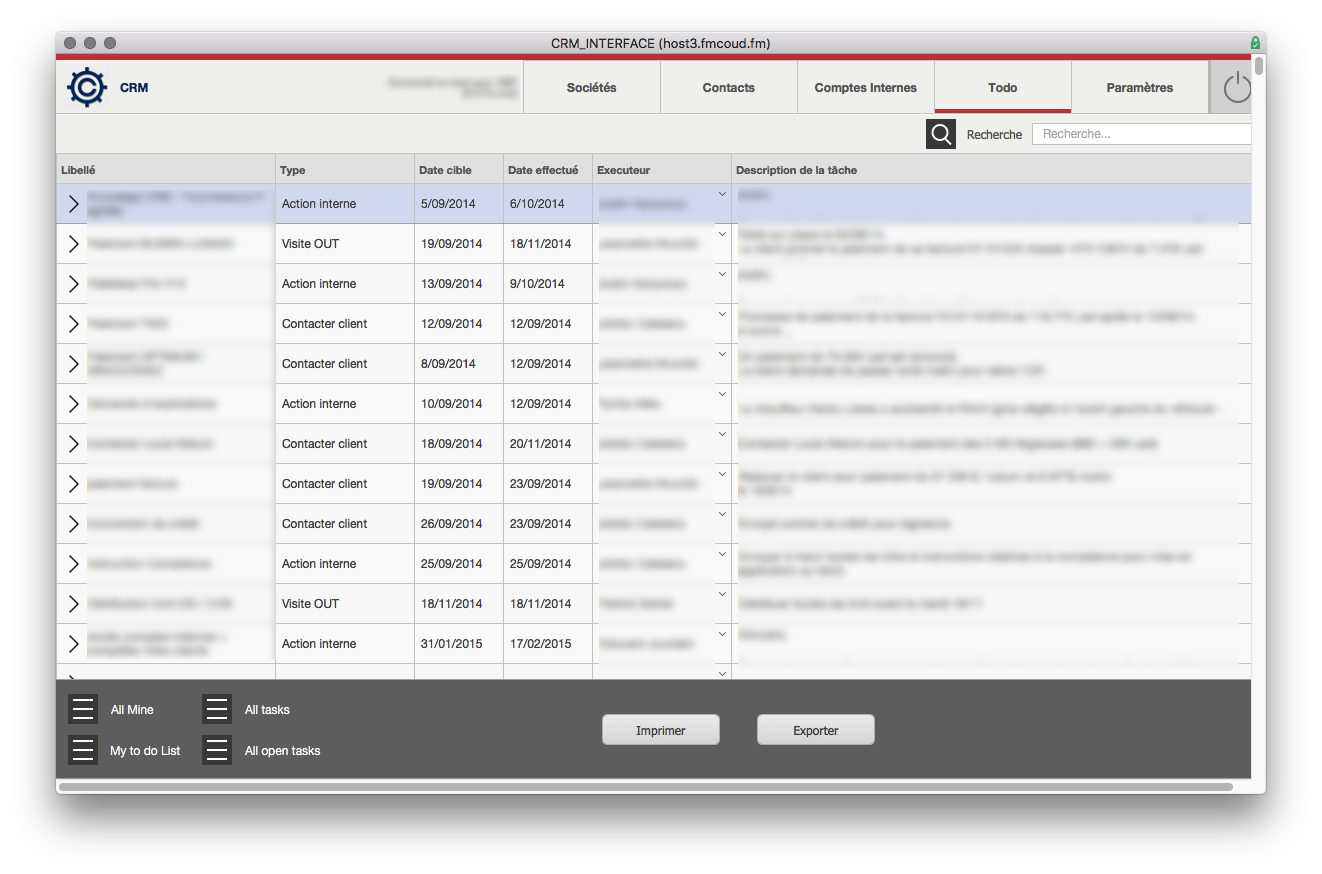Click the Recherche label next to search icon
The height and width of the screenshot is (874, 1322).
994,135
